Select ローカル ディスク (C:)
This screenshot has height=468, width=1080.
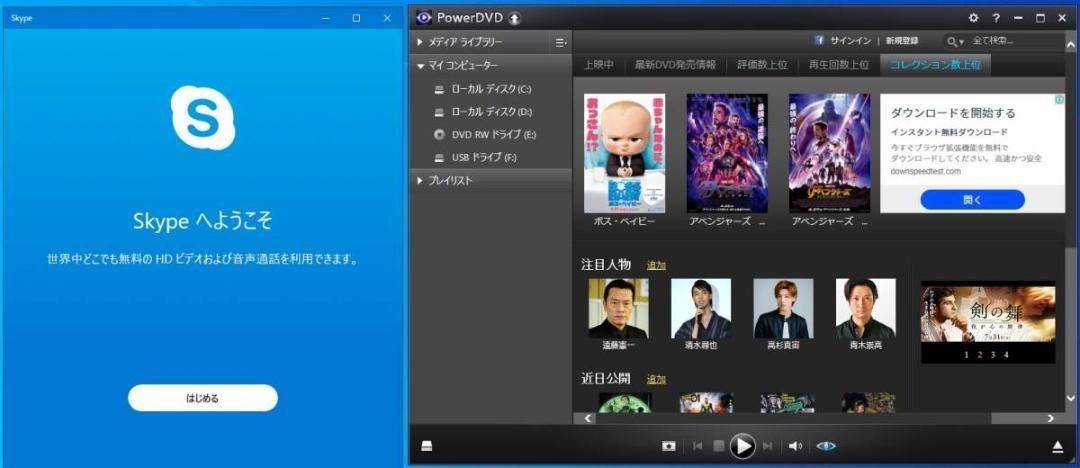click(x=490, y=89)
